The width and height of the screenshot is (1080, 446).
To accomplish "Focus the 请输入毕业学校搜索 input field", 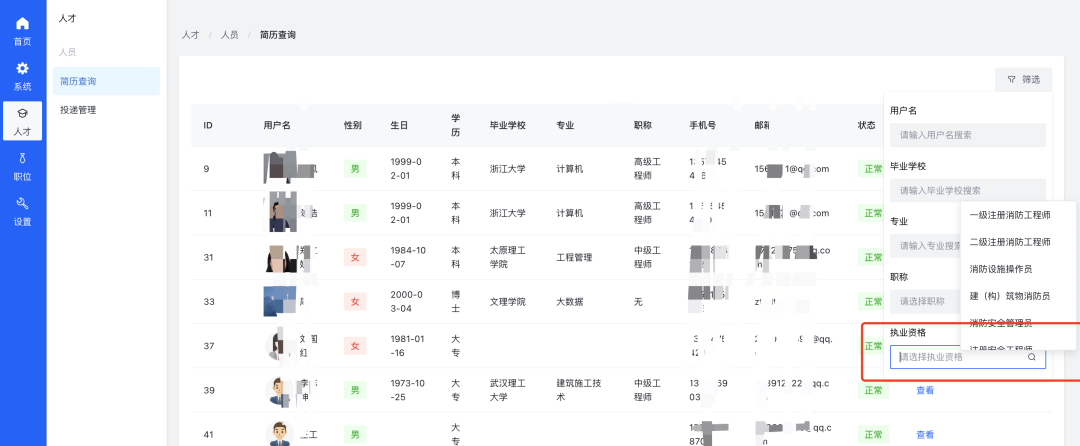I will [x=967, y=190].
